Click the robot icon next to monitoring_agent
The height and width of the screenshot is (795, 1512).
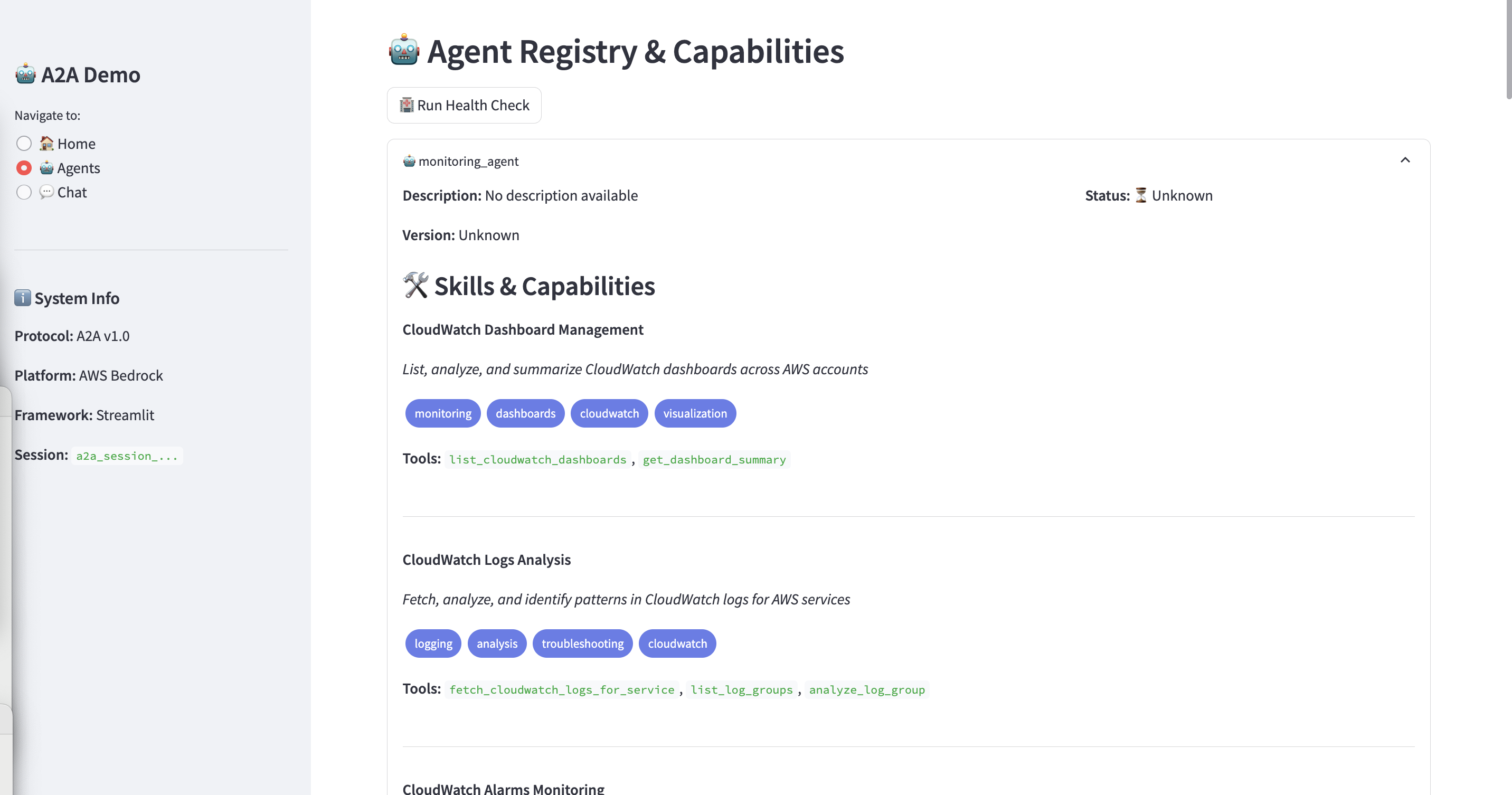[409, 161]
